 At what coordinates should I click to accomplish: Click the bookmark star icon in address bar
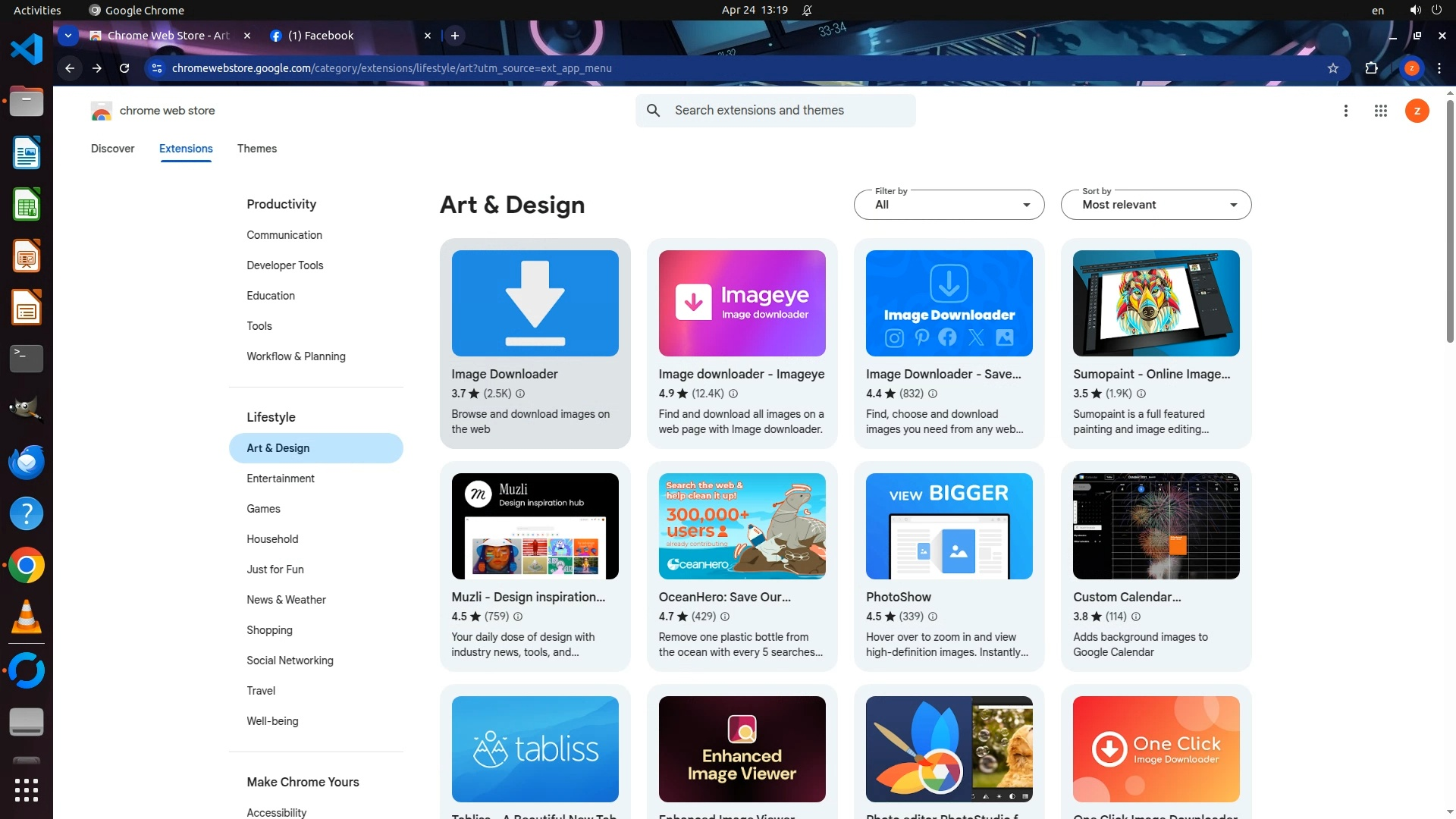[x=1333, y=68]
